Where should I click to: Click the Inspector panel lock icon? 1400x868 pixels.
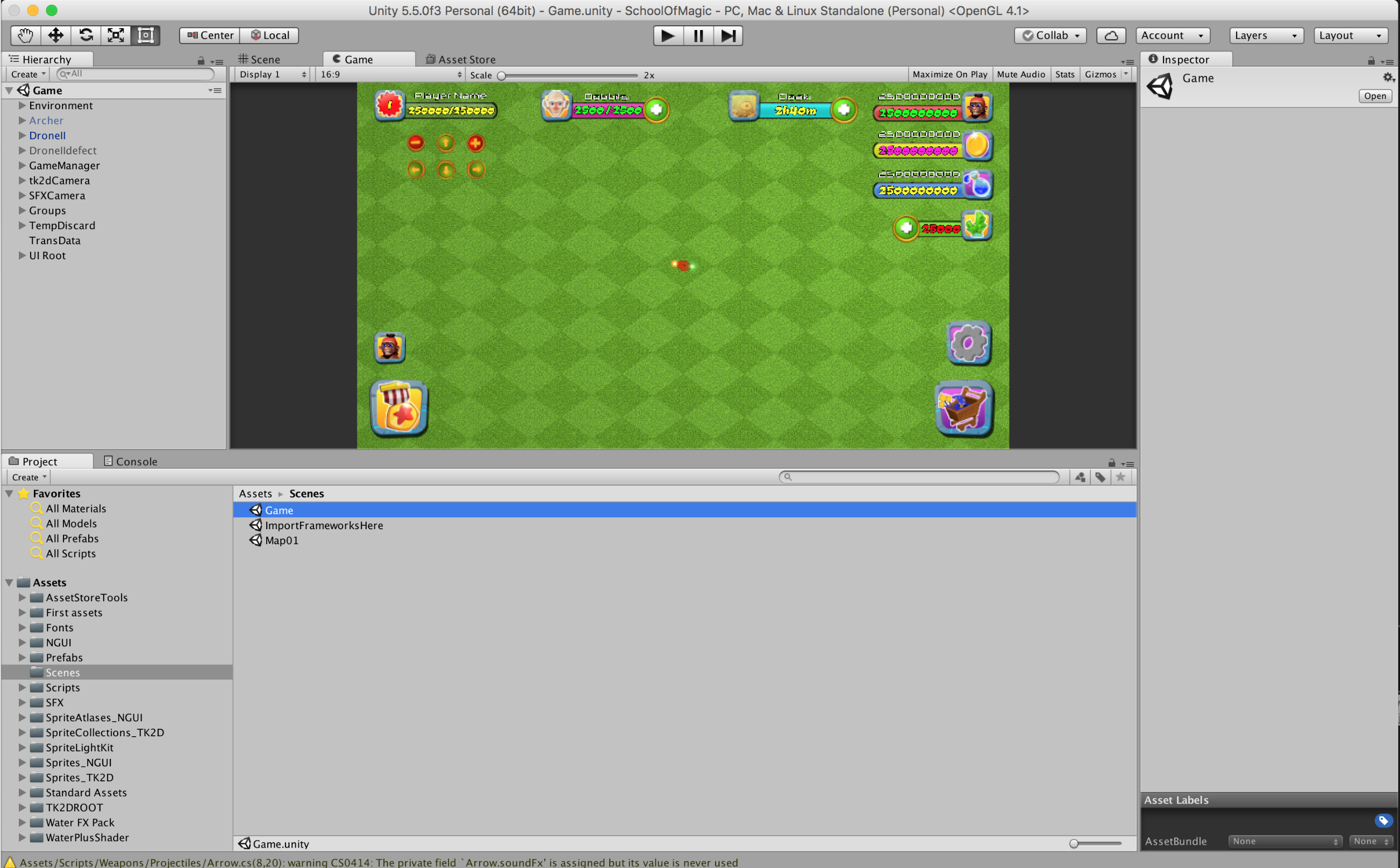(x=1371, y=60)
